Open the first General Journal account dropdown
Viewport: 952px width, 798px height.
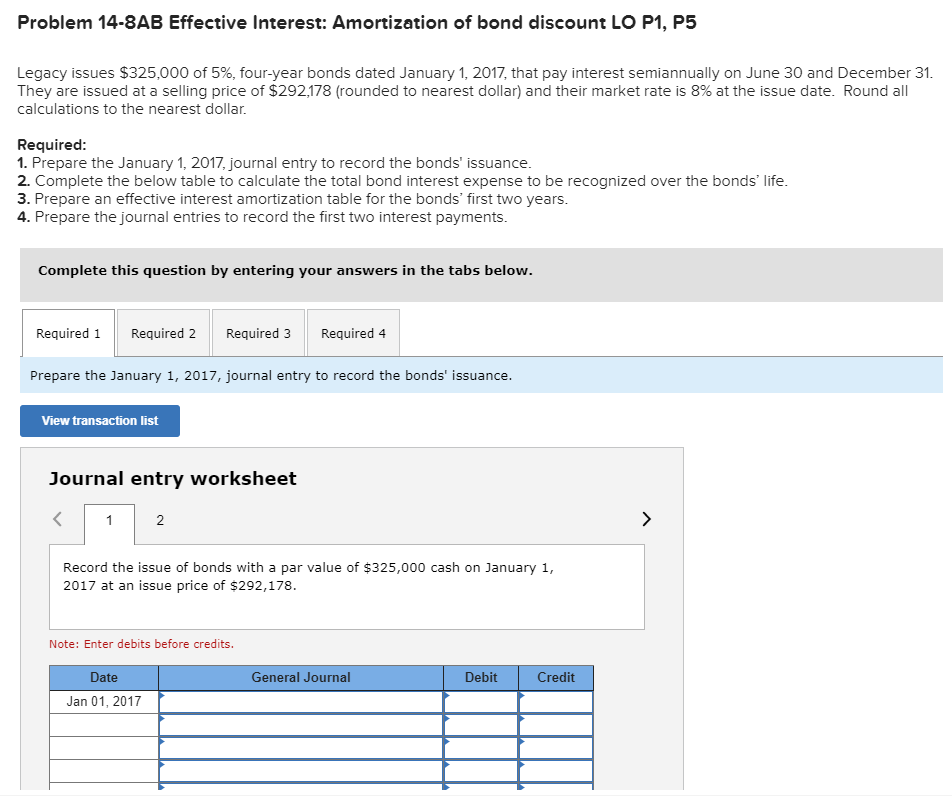click(300, 701)
